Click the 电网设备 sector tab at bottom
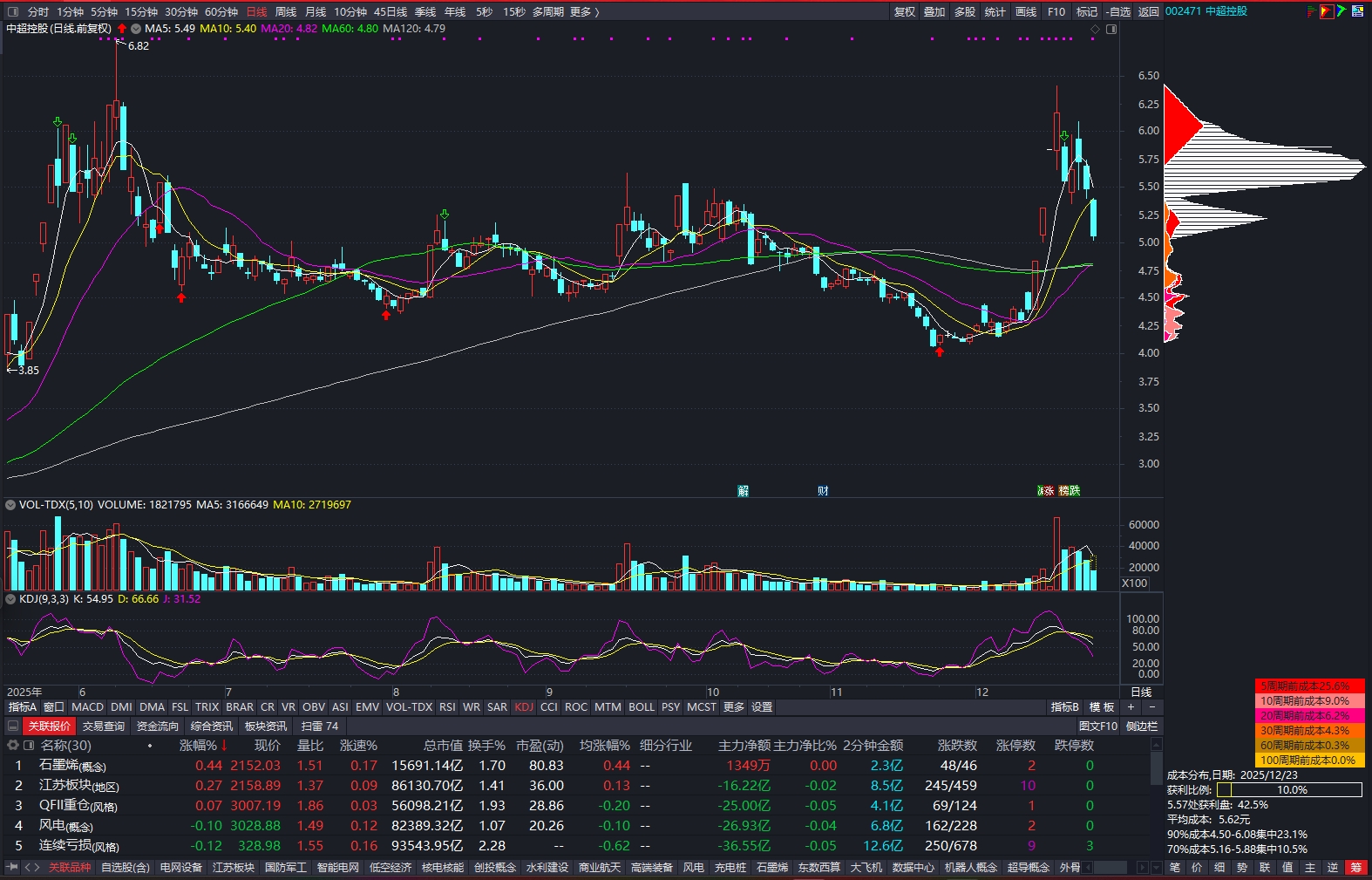Viewport: 1372px width, 880px height. click(180, 868)
